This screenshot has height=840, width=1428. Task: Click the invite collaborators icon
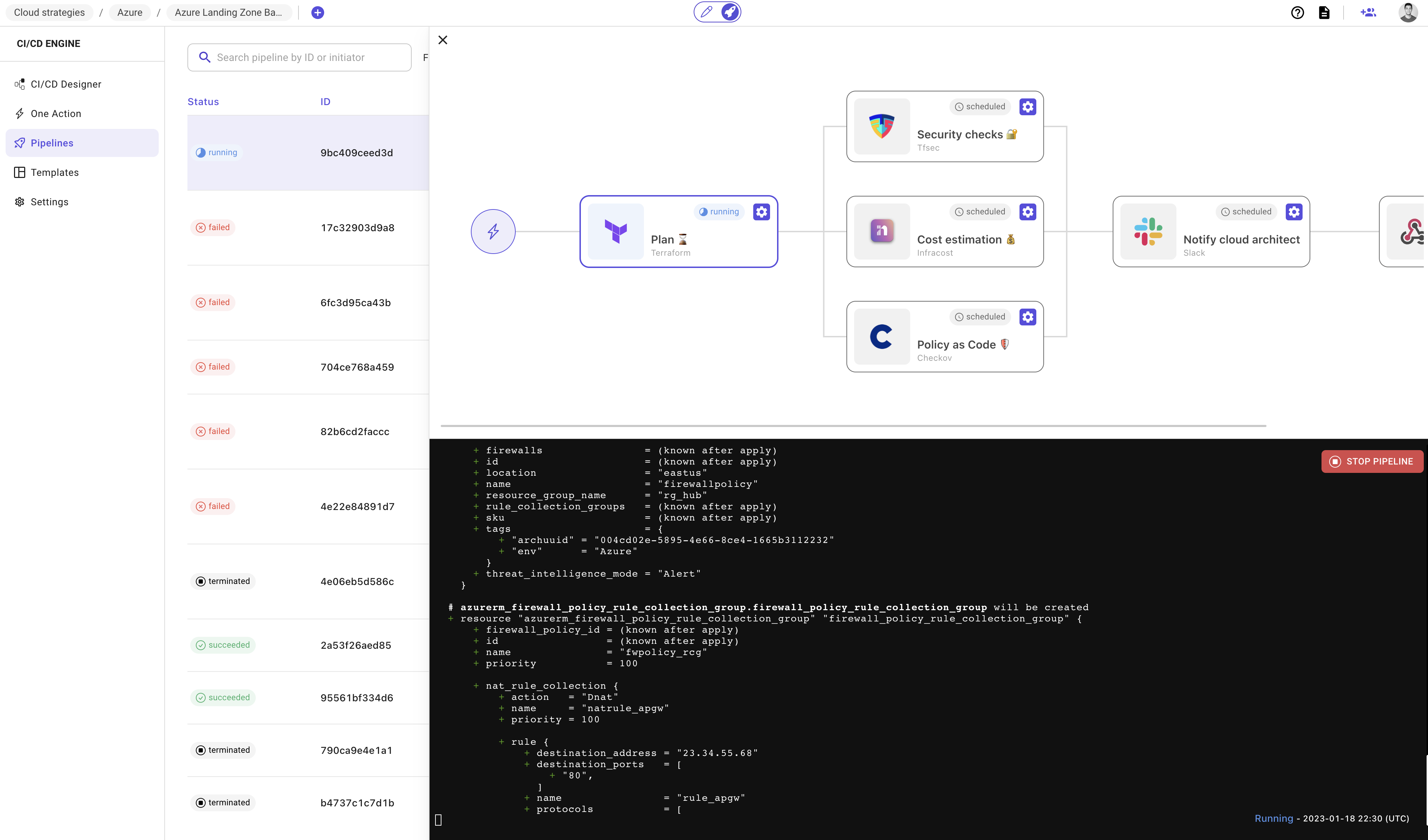pyautogui.click(x=1368, y=12)
